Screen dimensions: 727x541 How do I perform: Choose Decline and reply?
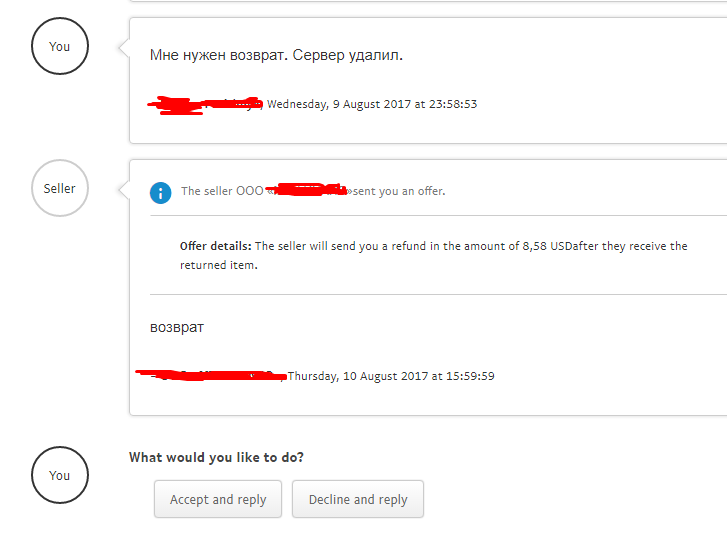(x=358, y=499)
